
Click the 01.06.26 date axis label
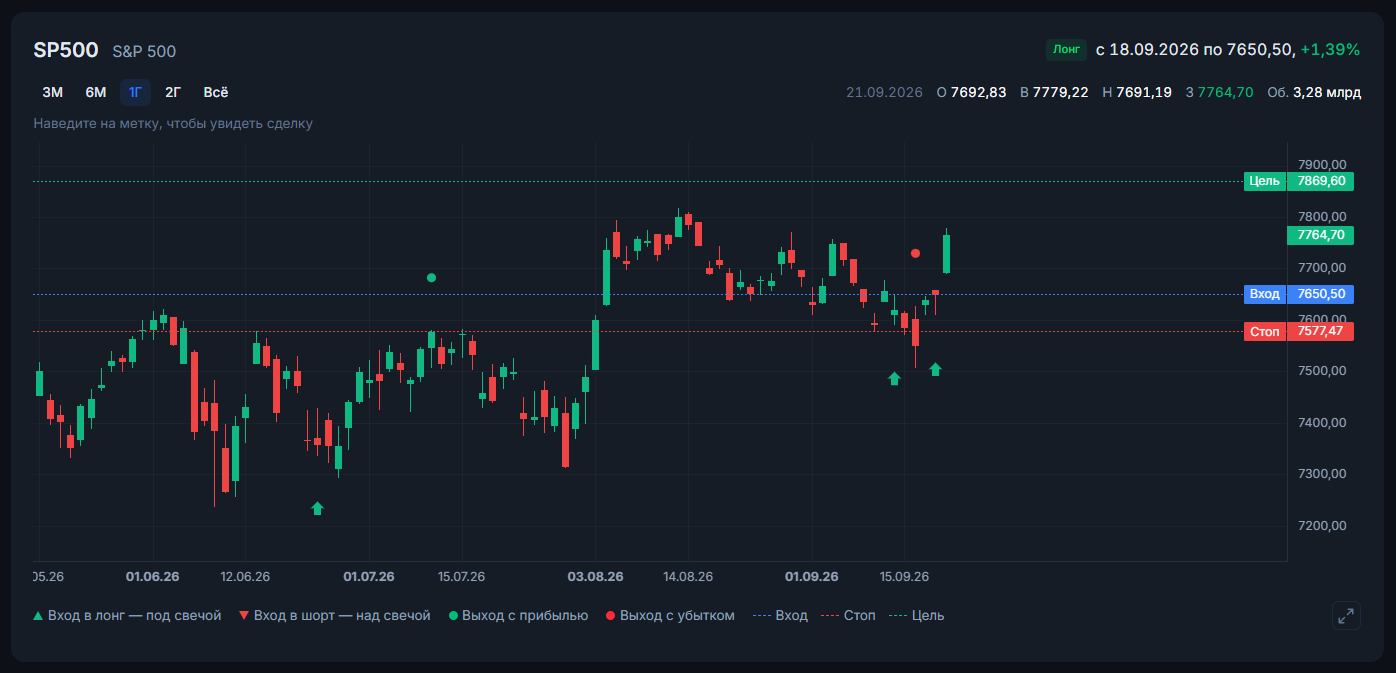[x=153, y=577]
